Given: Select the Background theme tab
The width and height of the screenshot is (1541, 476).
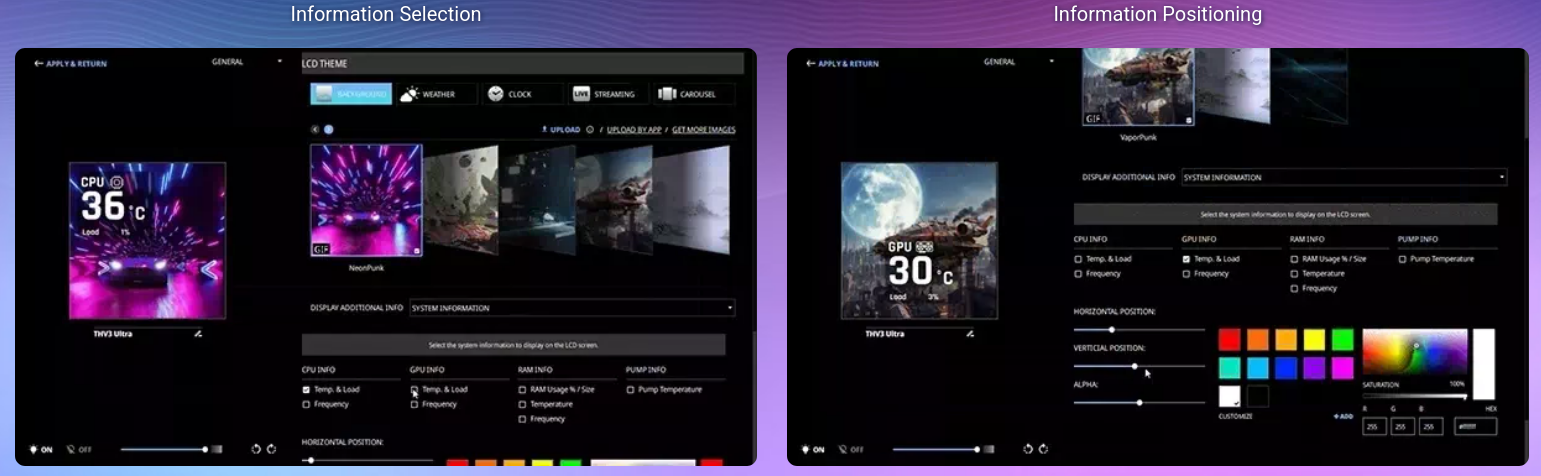Looking at the screenshot, I should tap(350, 94).
